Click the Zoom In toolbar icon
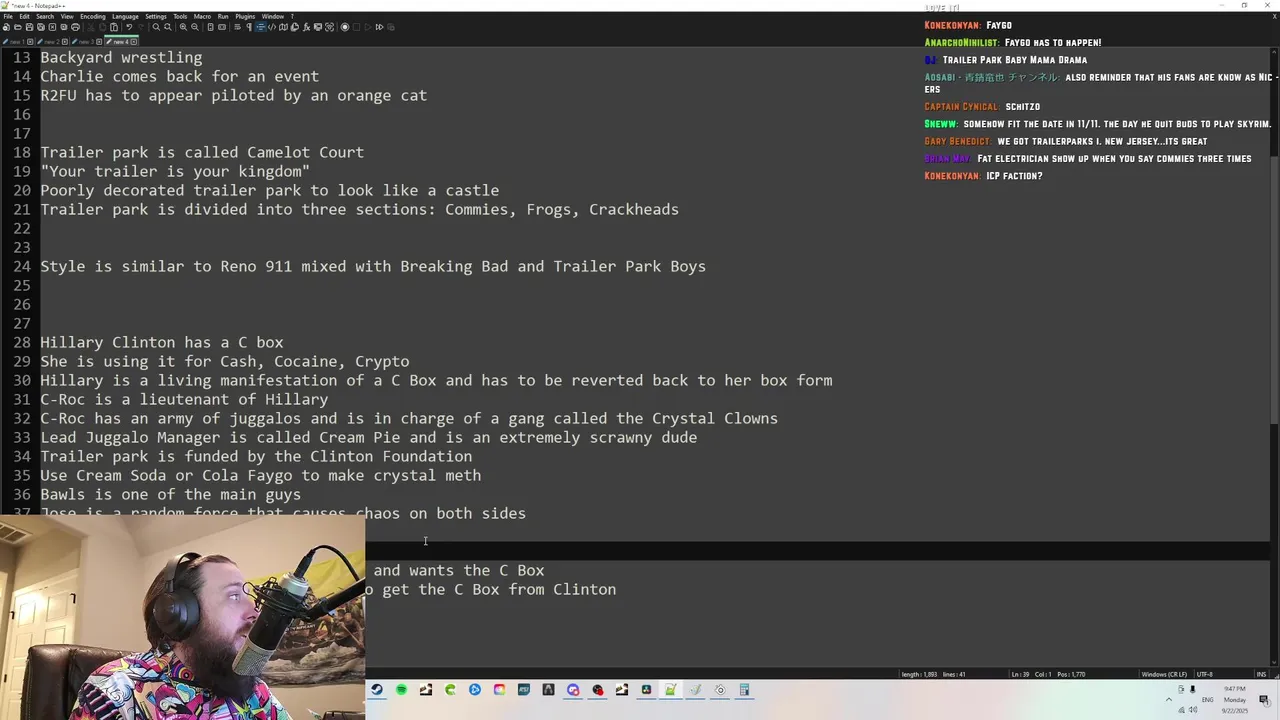This screenshot has width=1280, height=720. coord(183,27)
